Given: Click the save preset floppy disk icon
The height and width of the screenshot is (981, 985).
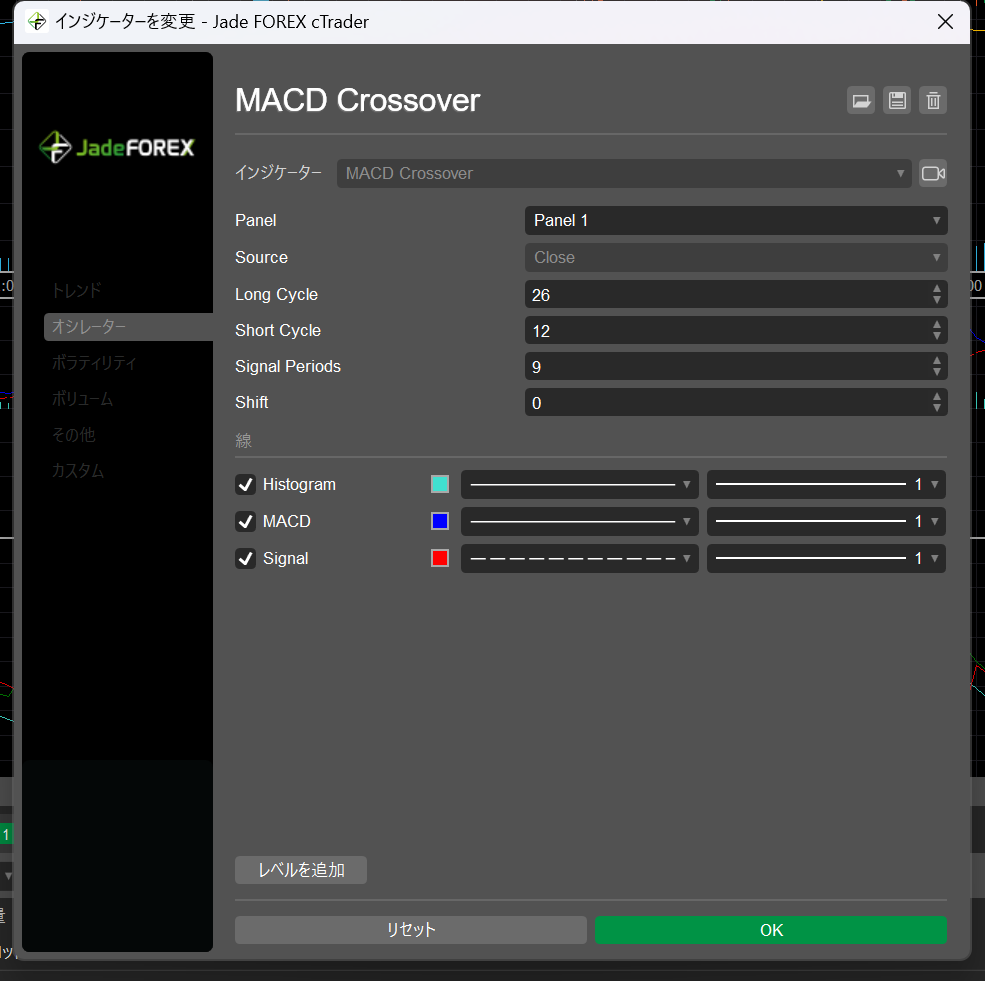Looking at the screenshot, I should (897, 100).
